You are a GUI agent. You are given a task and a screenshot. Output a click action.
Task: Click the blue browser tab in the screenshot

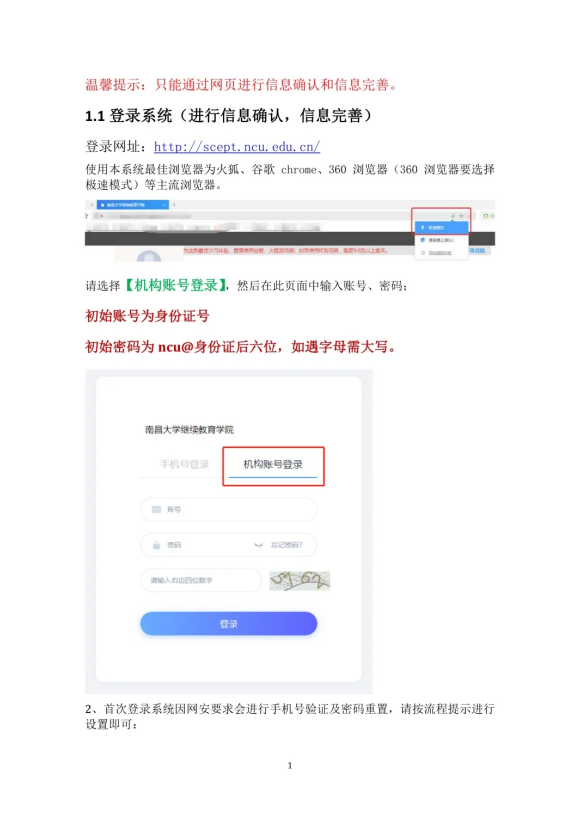pos(133,205)
